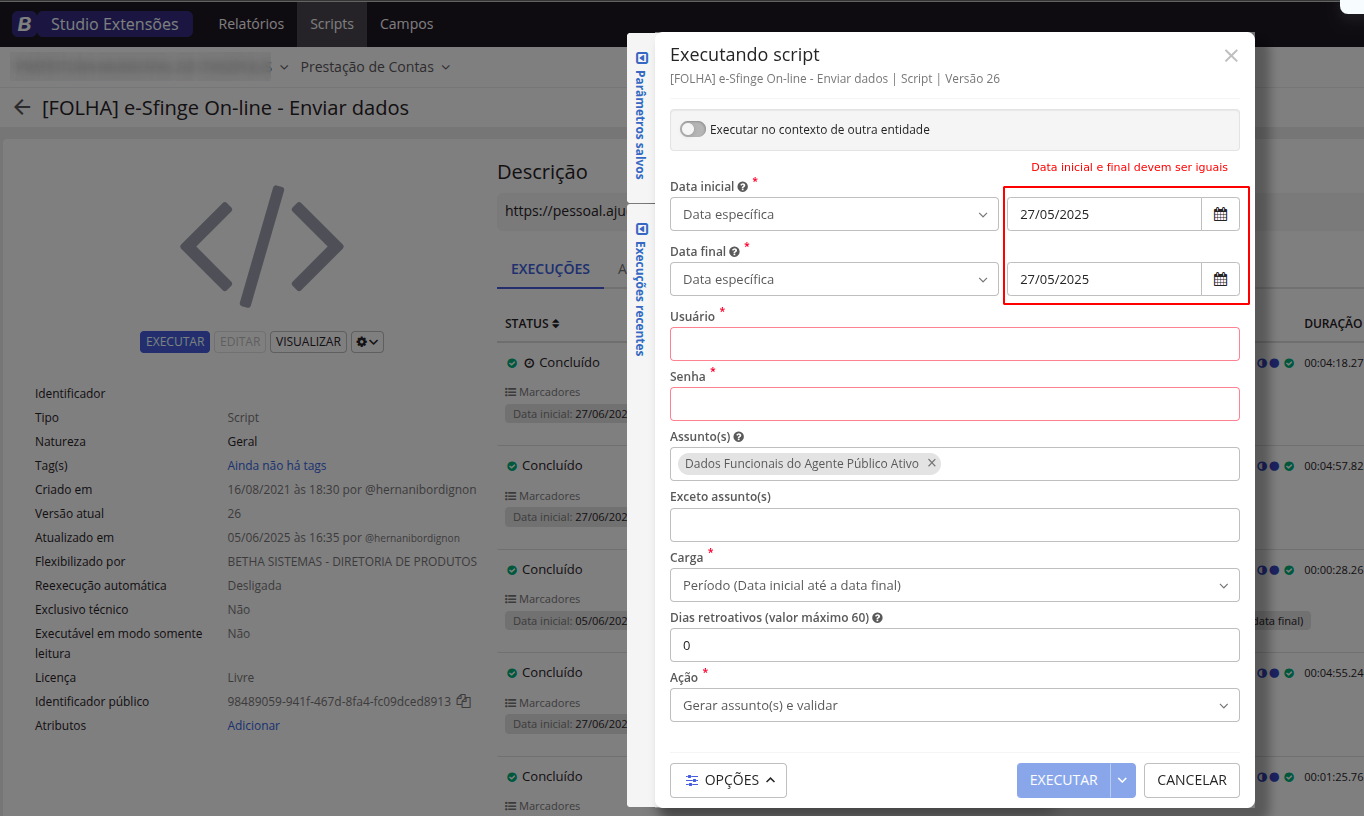Click duration value 00:00:28.26
This screenshot has width=1364, height=816.
pyautogui.click(x=1333, y=570)
